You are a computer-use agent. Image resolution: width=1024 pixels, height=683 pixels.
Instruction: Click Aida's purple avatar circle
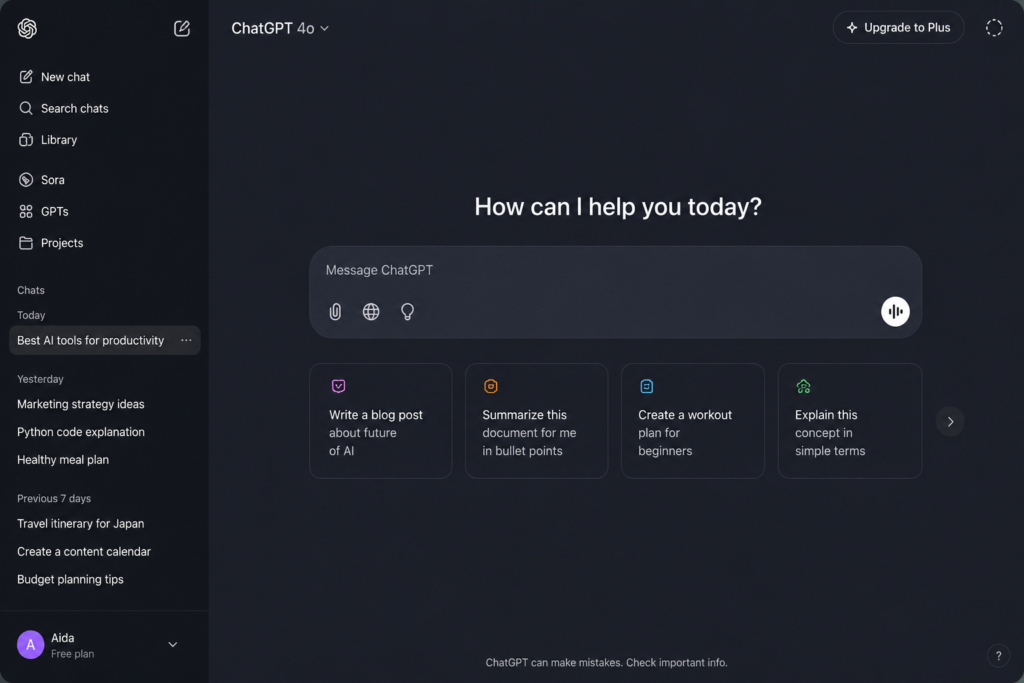[x=30, y=644]
